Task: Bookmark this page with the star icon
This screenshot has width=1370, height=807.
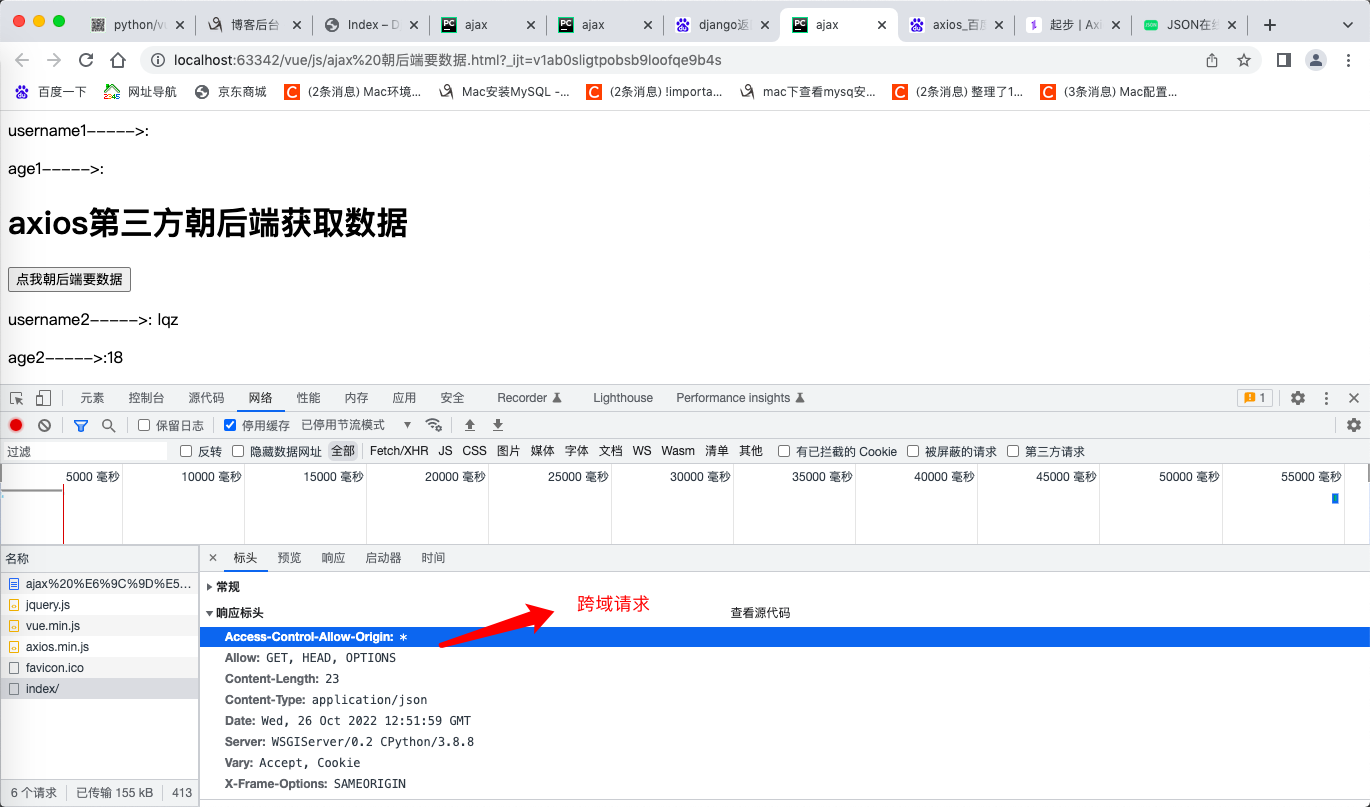Action: (1244, 60)
